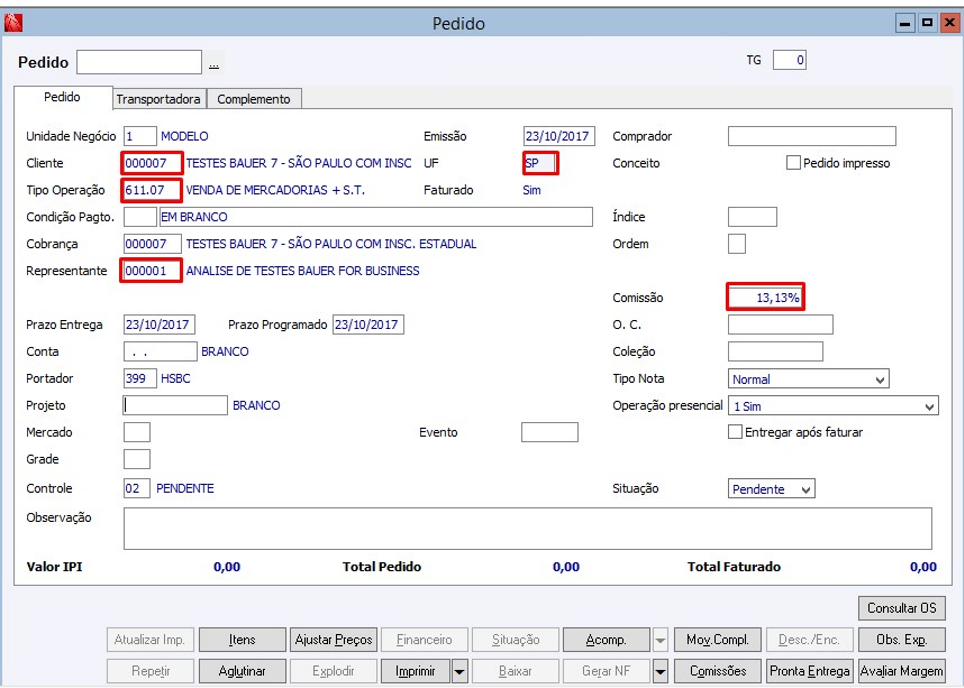Click text 'VENDA DE MERCADORIAS + S.T.'
The image size is (964, 688).
point(275,190)
